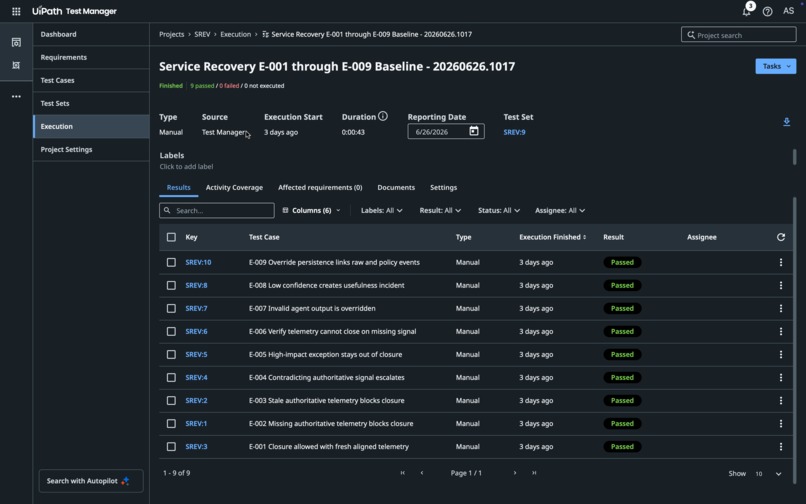The width and height of the screenshot is (806, 504).
Task: Click the download report icon
Action: 786,122
